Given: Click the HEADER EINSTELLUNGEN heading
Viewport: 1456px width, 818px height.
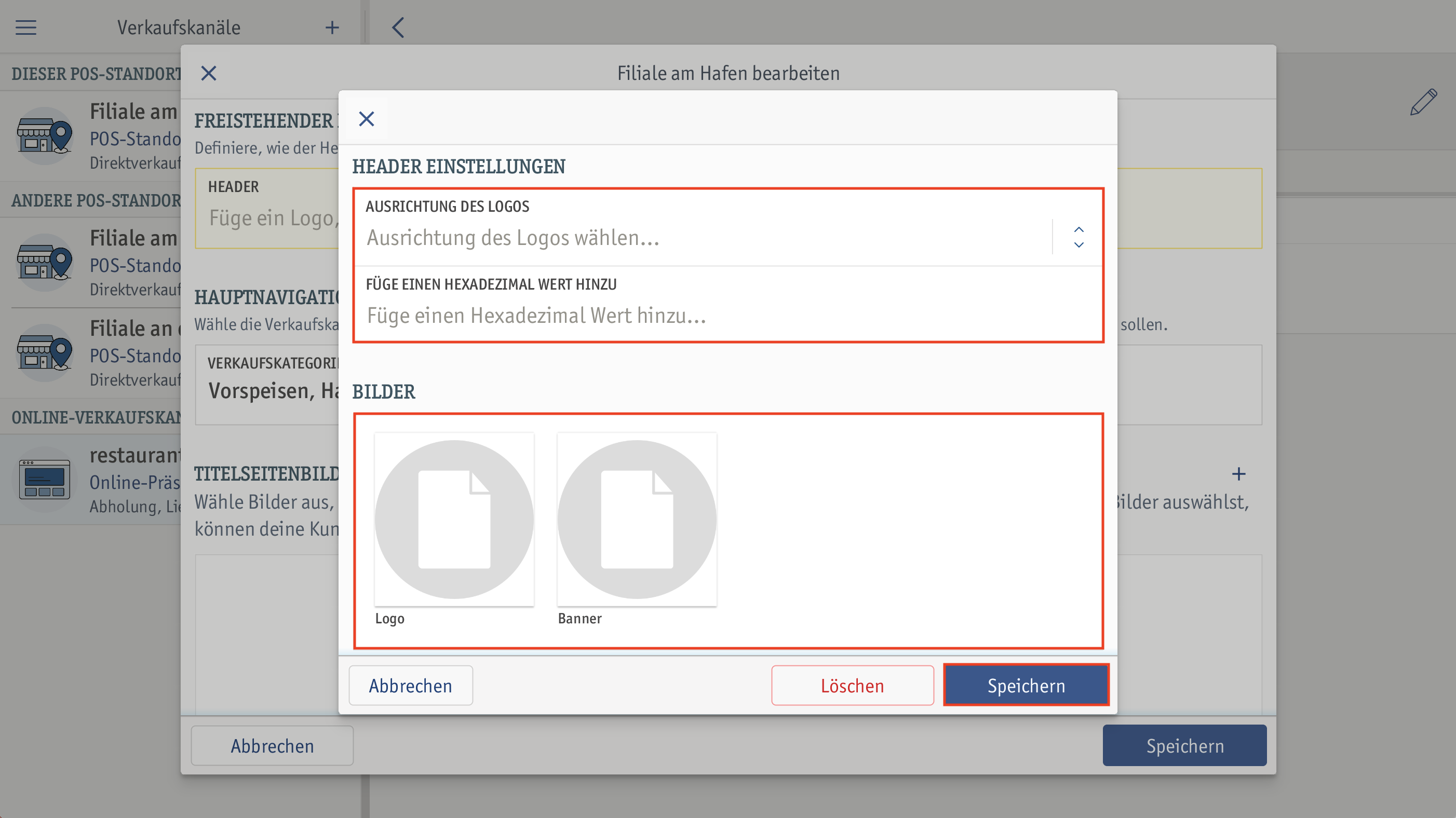Looking at the screenshot, I should [459, 166].
